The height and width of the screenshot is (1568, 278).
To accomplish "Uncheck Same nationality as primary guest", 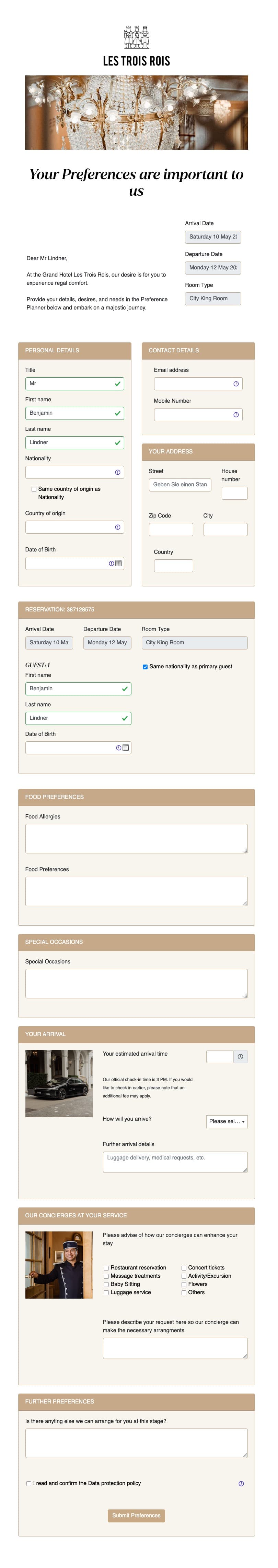I will (x=144, y=667).
